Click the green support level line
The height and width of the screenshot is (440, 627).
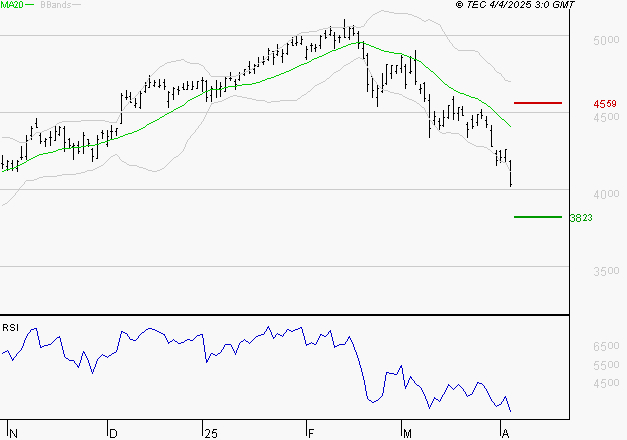[538, 217]
